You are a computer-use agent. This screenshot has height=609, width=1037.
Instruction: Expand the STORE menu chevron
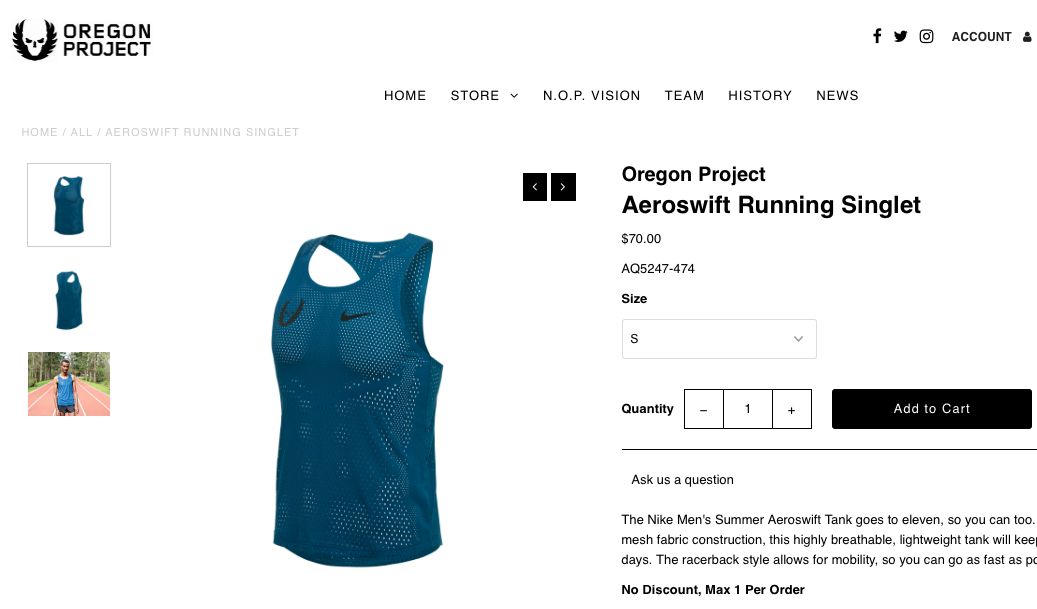pos(514,96)
